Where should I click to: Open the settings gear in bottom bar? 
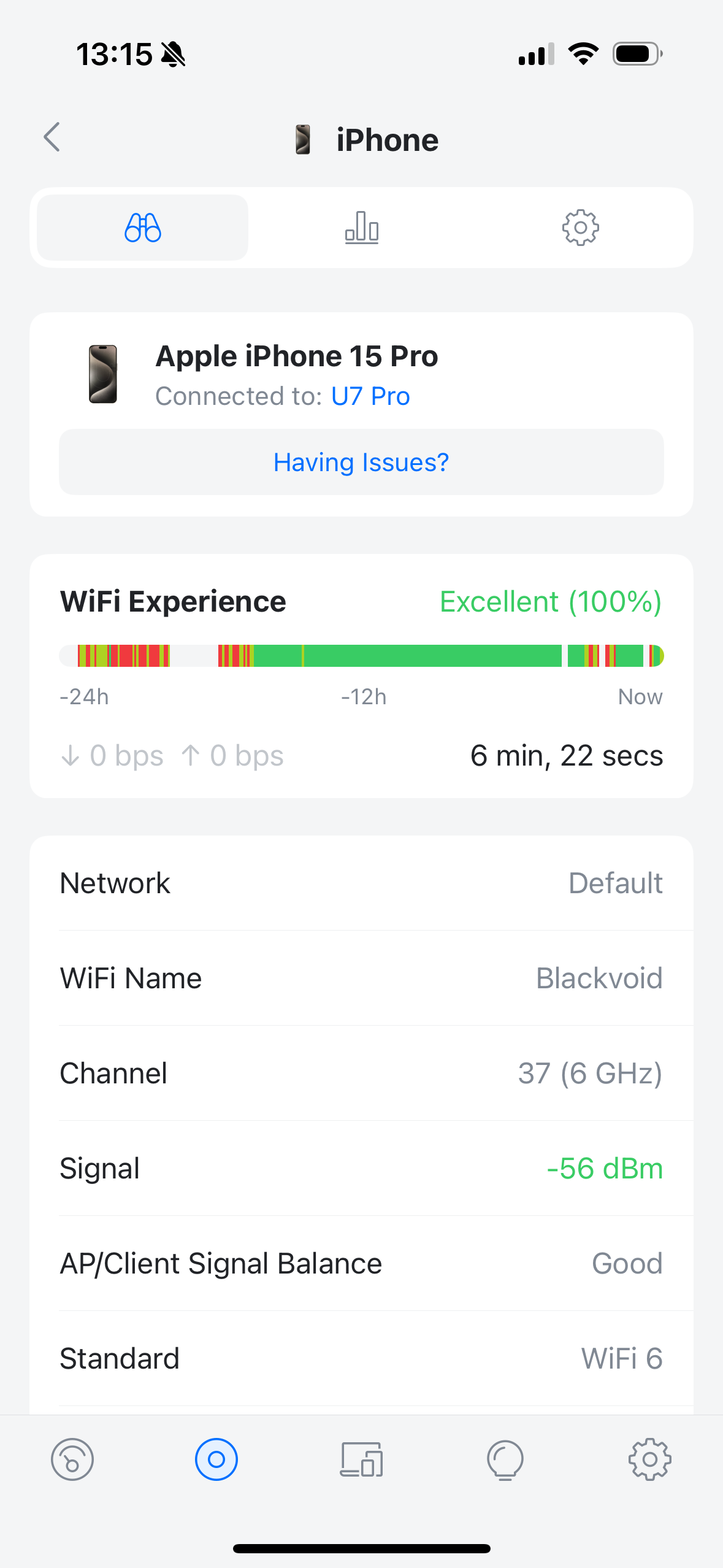tap(650, 1459)
